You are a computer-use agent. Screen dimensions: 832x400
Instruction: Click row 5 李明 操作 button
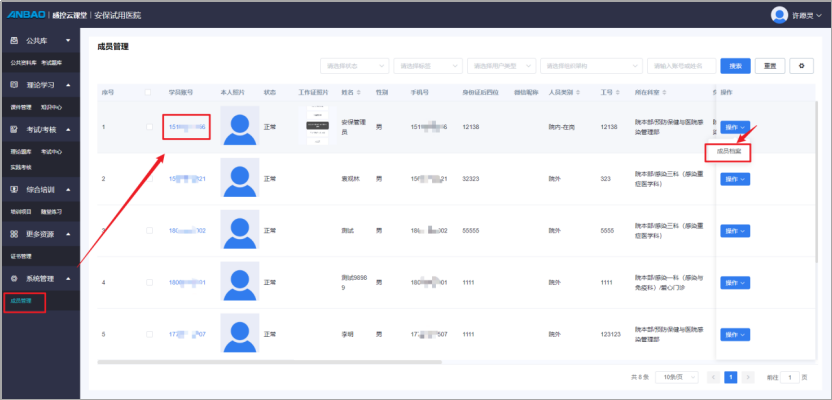[735, 335]
